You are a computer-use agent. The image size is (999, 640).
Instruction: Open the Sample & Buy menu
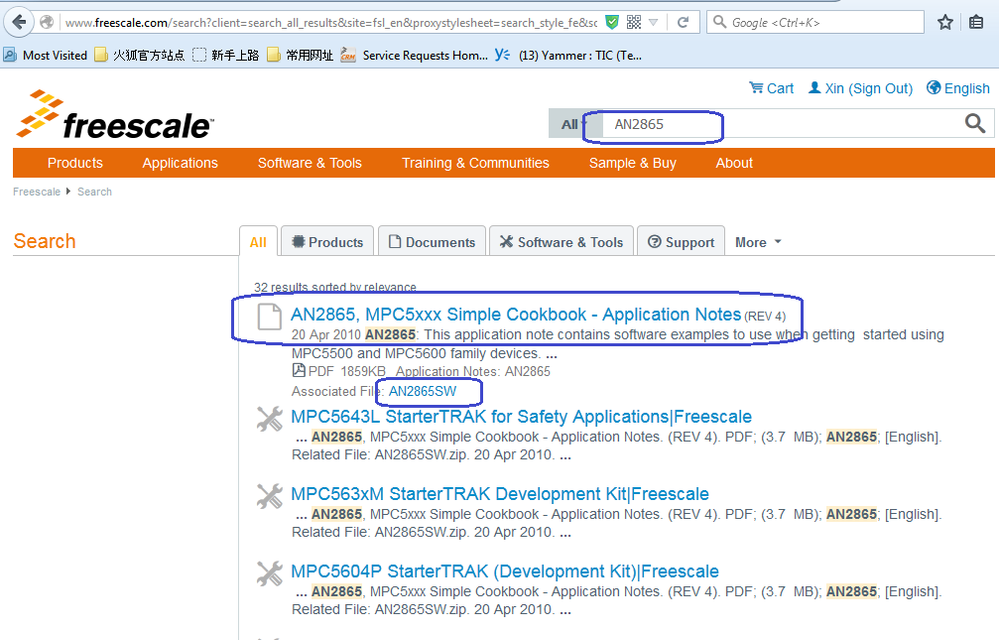click(x=633, y=163)
